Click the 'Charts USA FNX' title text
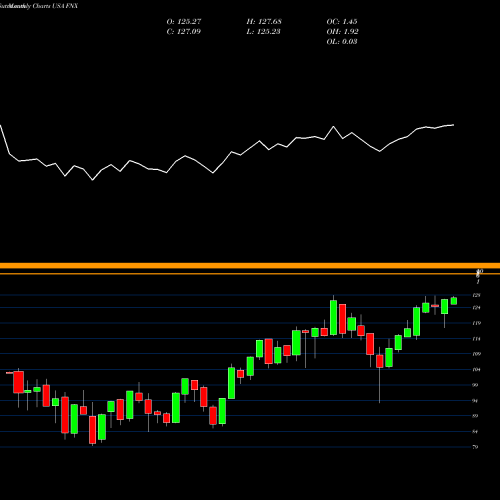This screenshot has width=500, height=500. click(55, 6)
